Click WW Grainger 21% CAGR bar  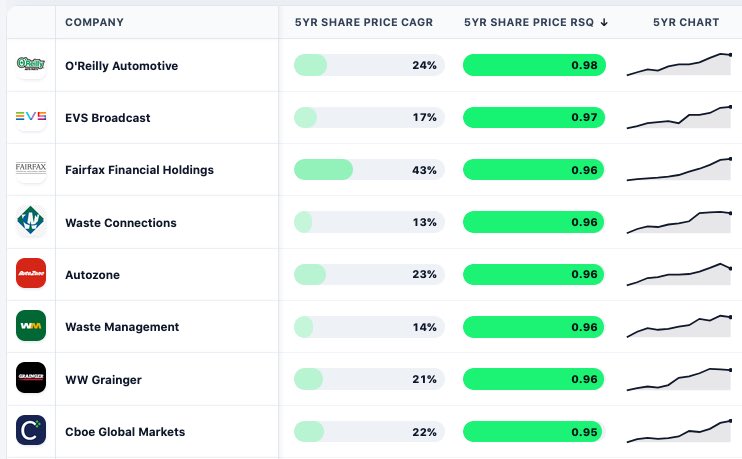[x=367, y=379]
